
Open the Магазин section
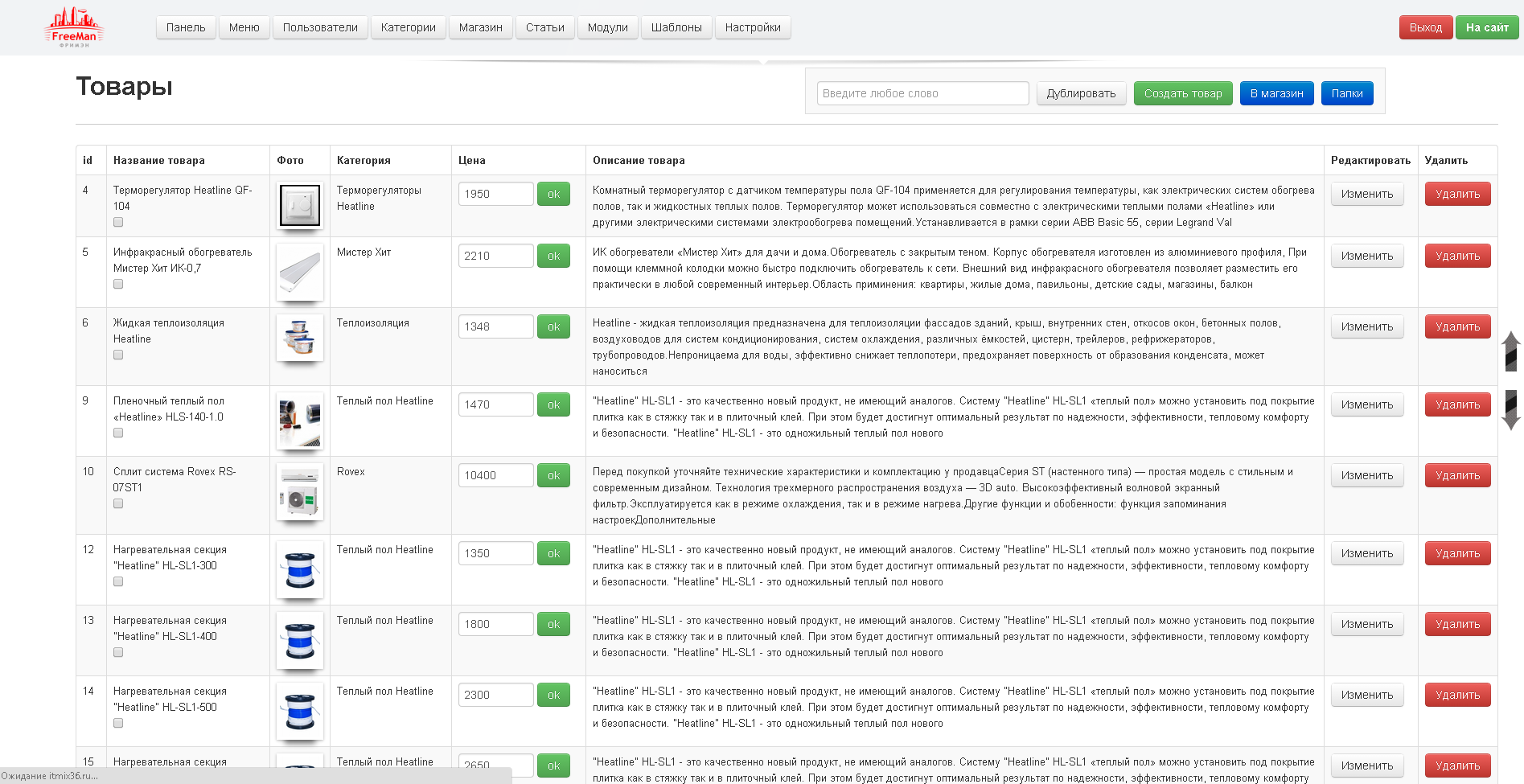click(481, 27)
